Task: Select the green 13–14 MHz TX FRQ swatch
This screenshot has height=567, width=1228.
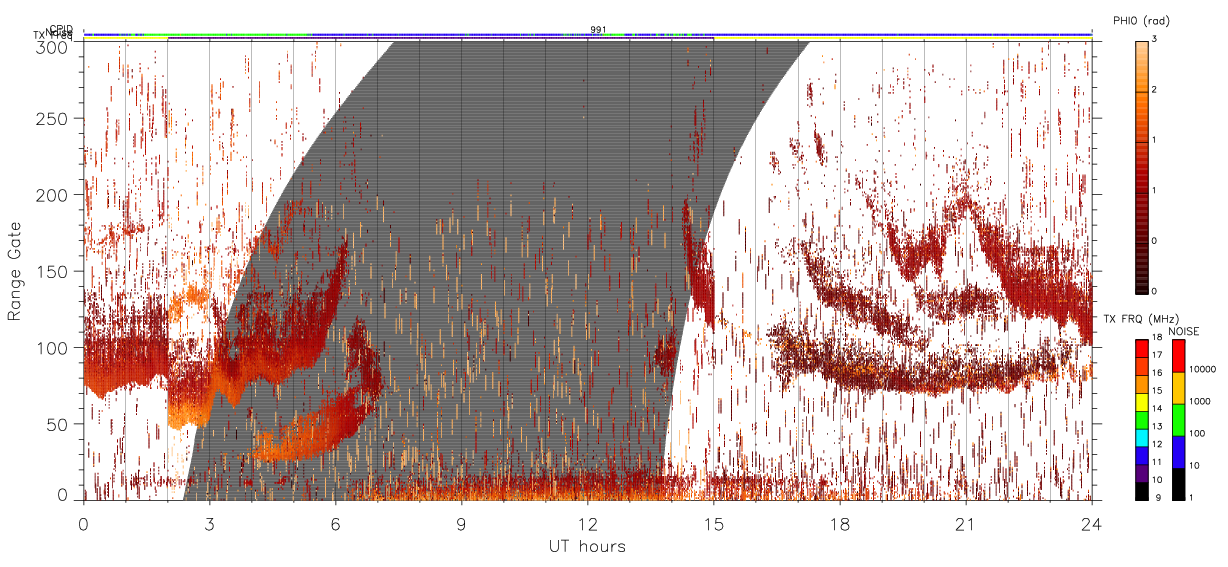Action: pos(1141,420)
